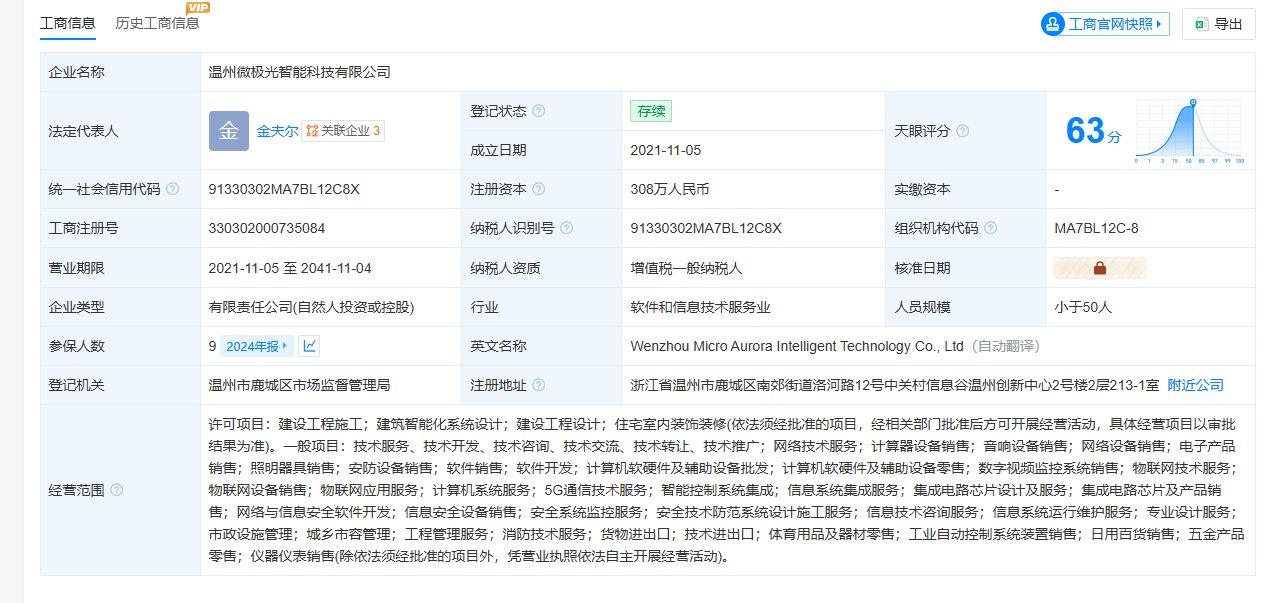Click establishment date 2021-11-05
Screen dimensions: 1271x603
tap(666, 150)
